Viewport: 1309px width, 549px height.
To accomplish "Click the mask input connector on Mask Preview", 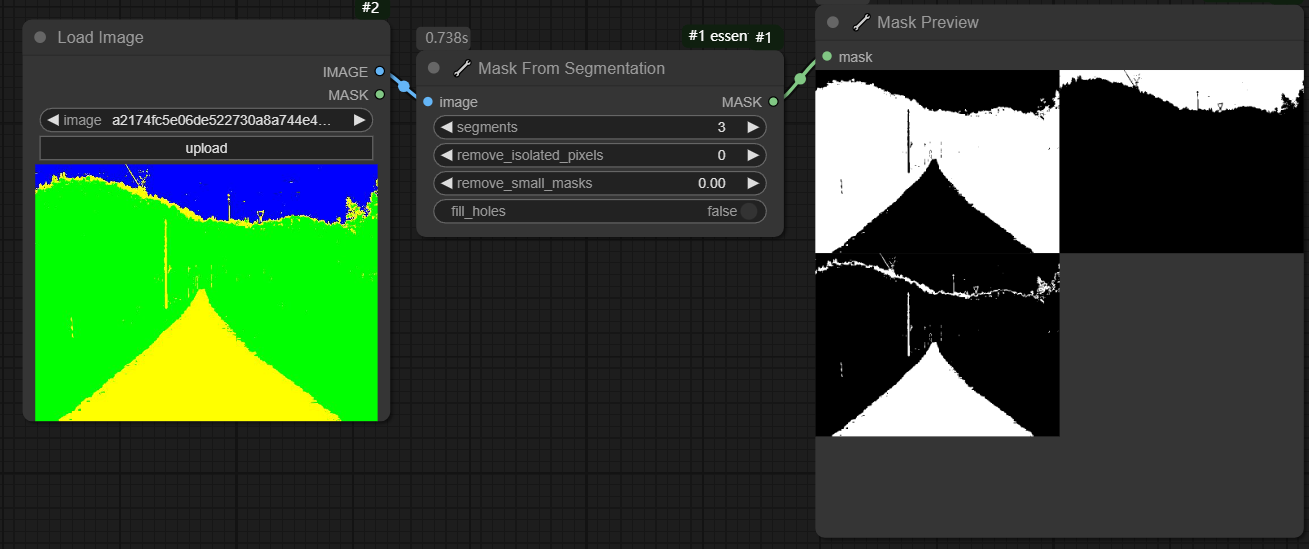I will pyautogui.click(x=826, y=57).
